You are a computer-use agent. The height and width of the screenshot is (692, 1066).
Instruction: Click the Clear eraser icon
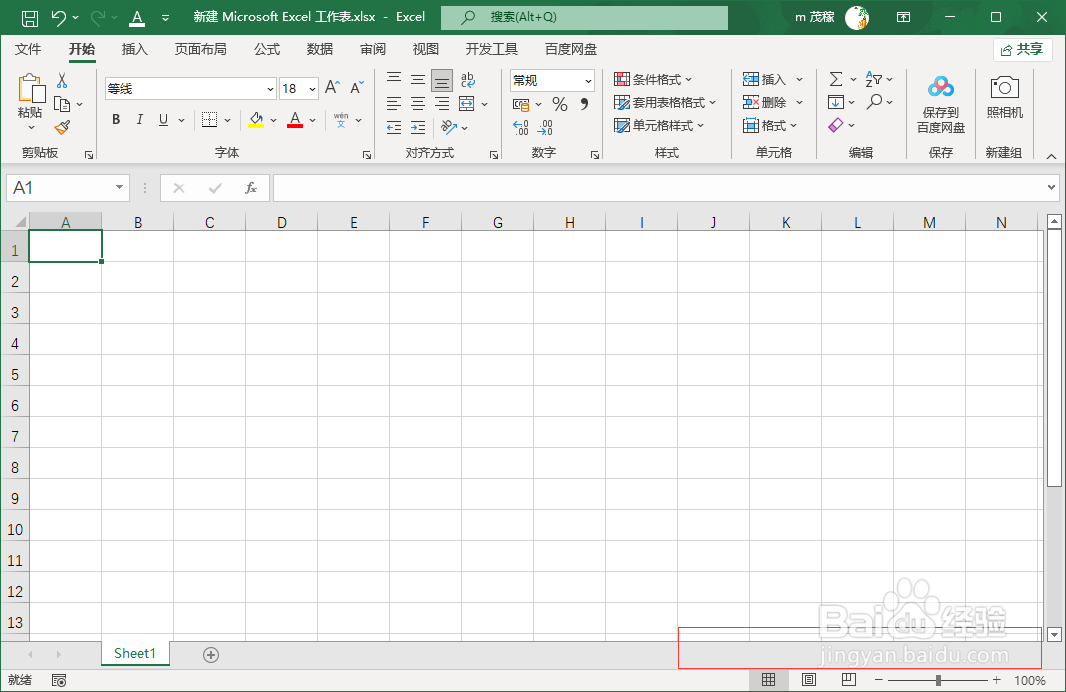pos(836,125)
